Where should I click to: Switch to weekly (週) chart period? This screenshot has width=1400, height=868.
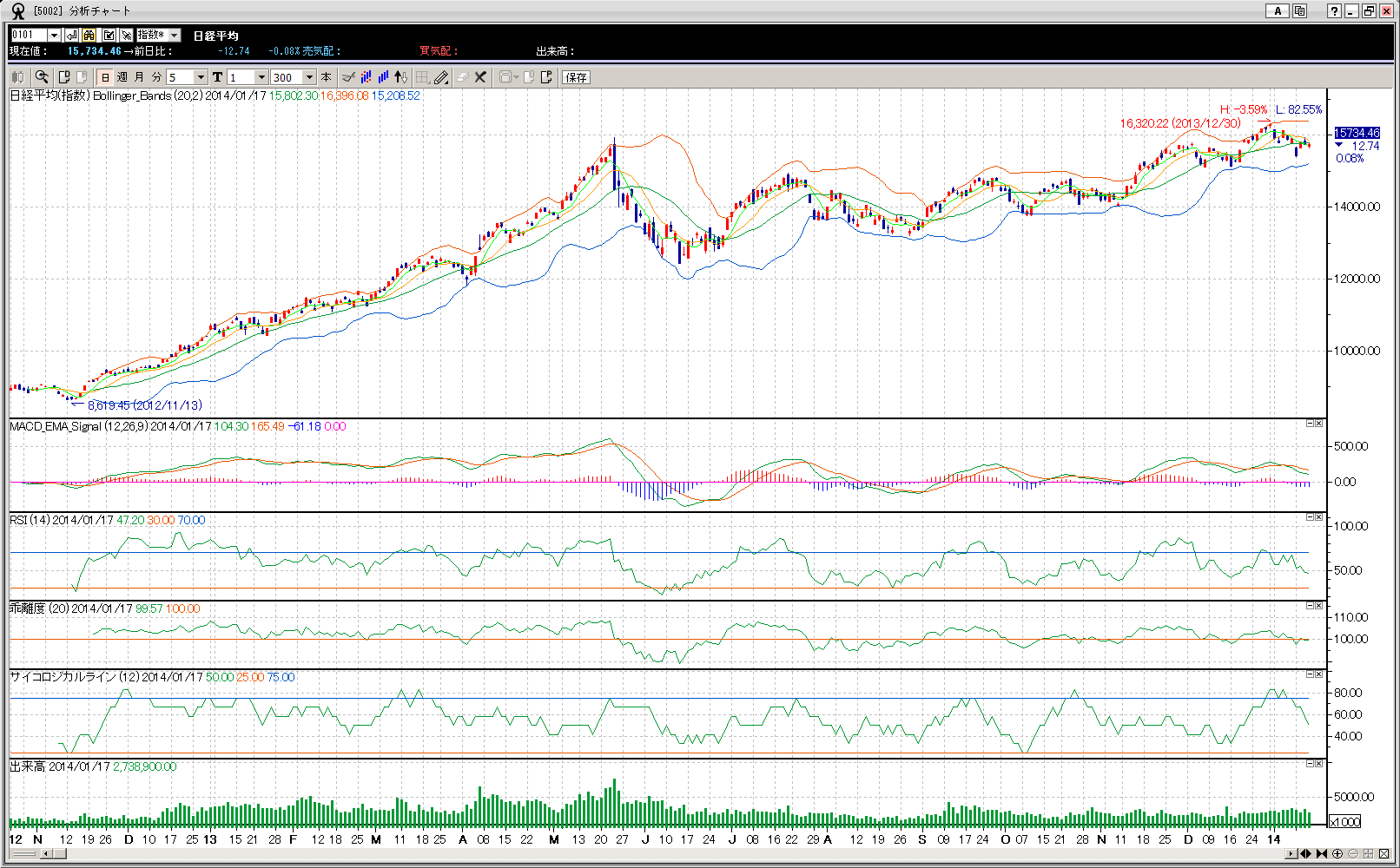pos(122,77)
